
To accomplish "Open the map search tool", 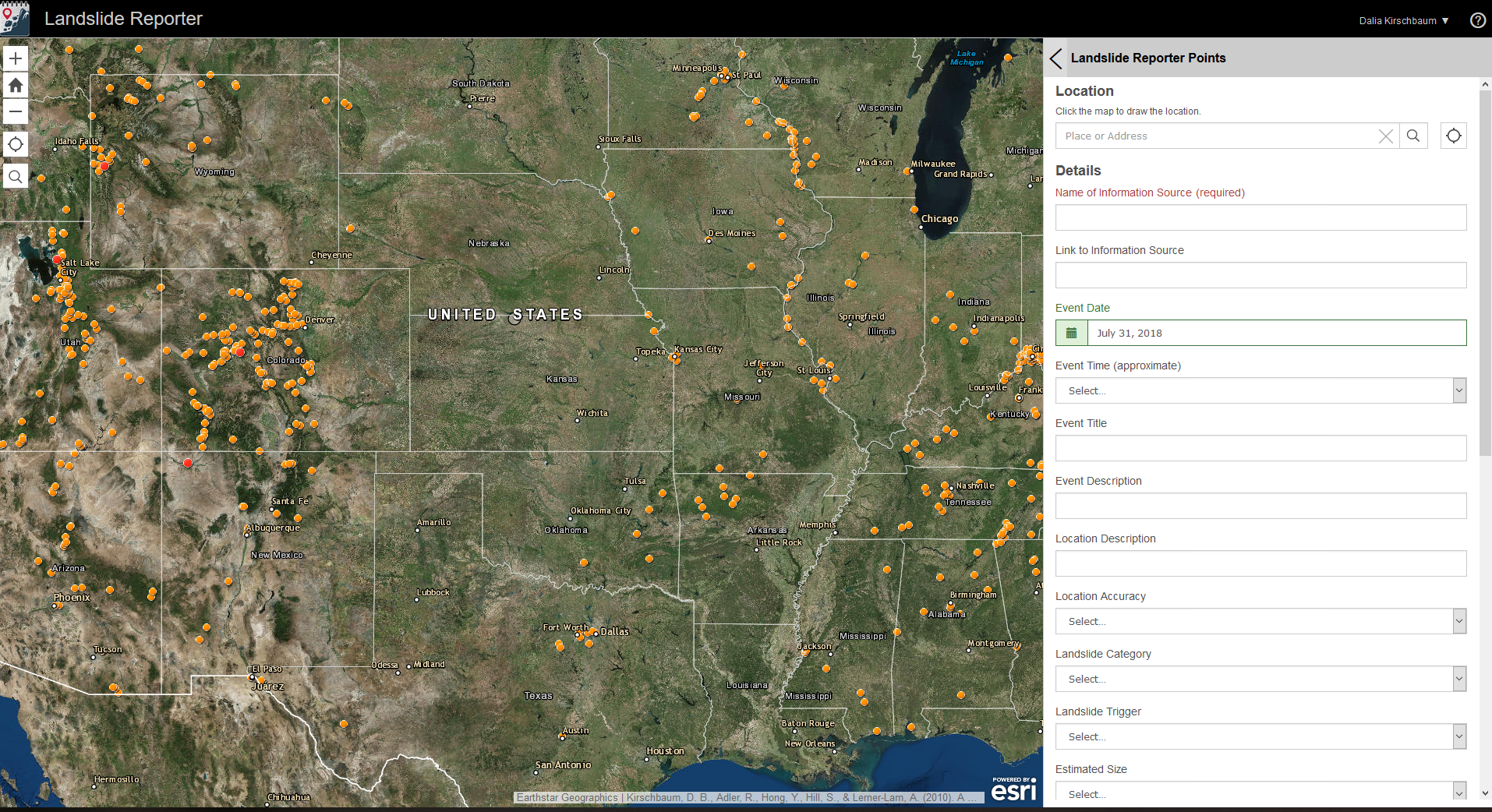I will pos(16,177).
